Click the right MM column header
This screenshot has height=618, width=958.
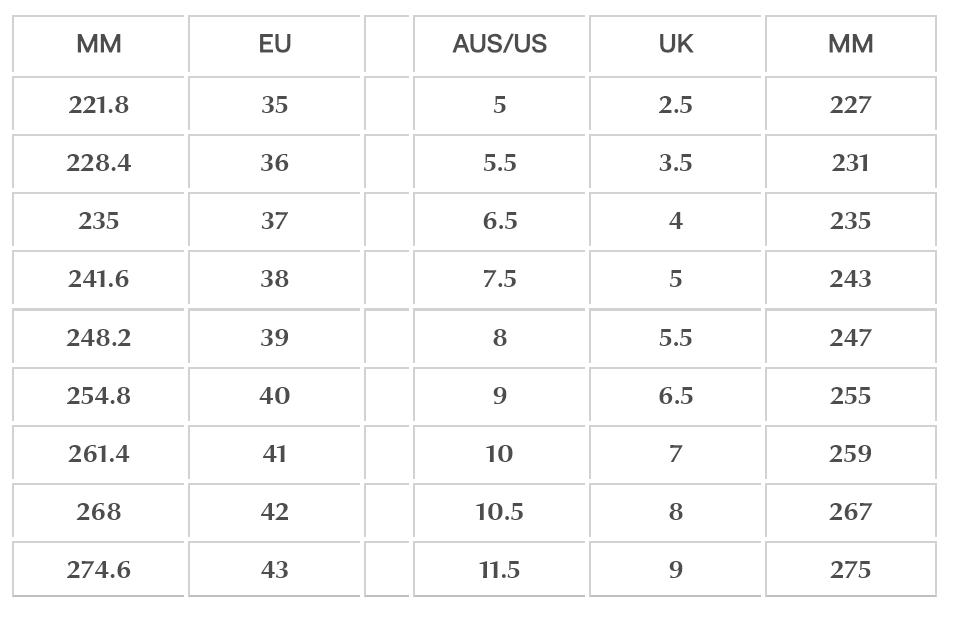coord(850,44)
